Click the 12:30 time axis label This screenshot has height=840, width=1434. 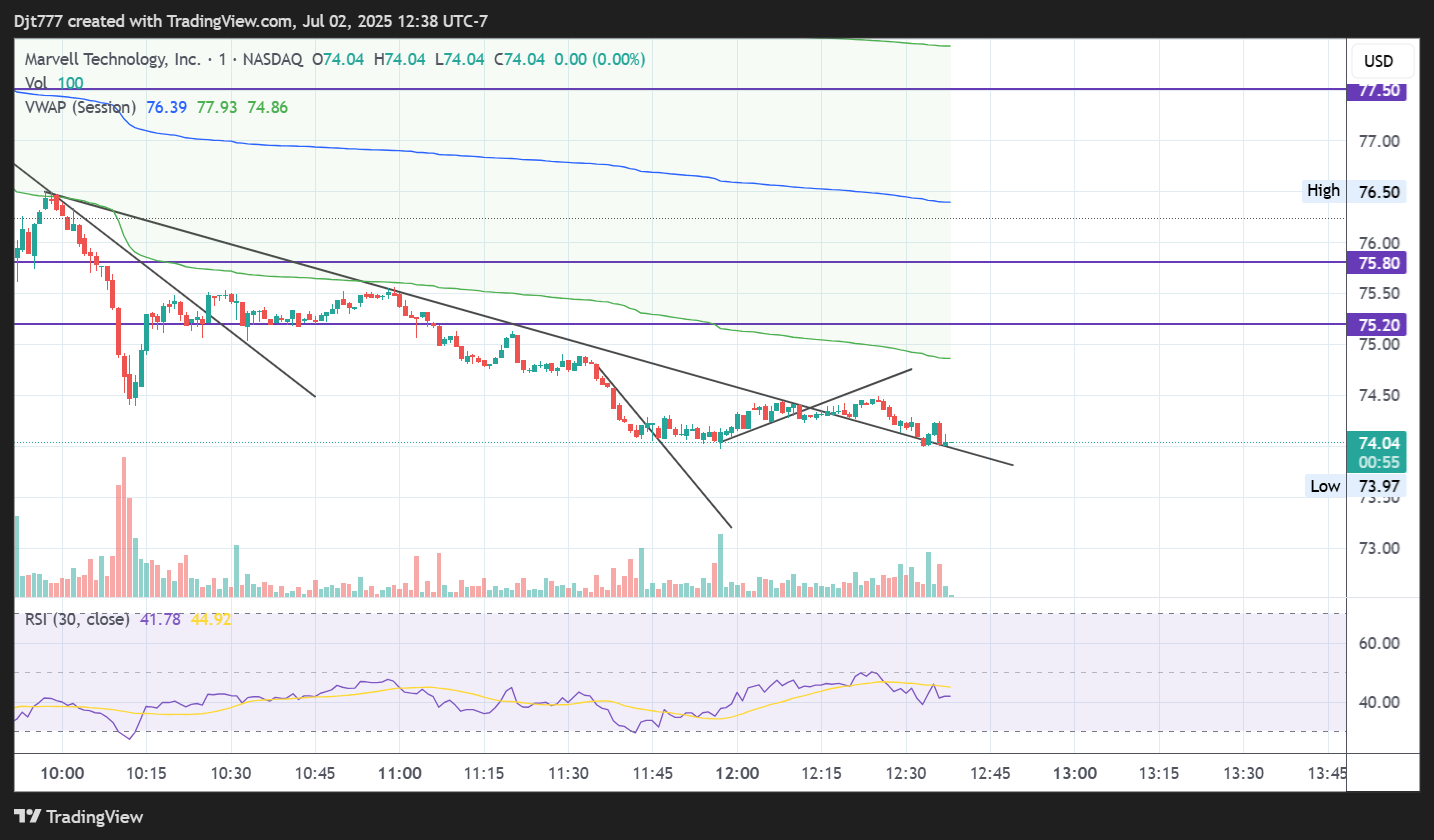906,773
